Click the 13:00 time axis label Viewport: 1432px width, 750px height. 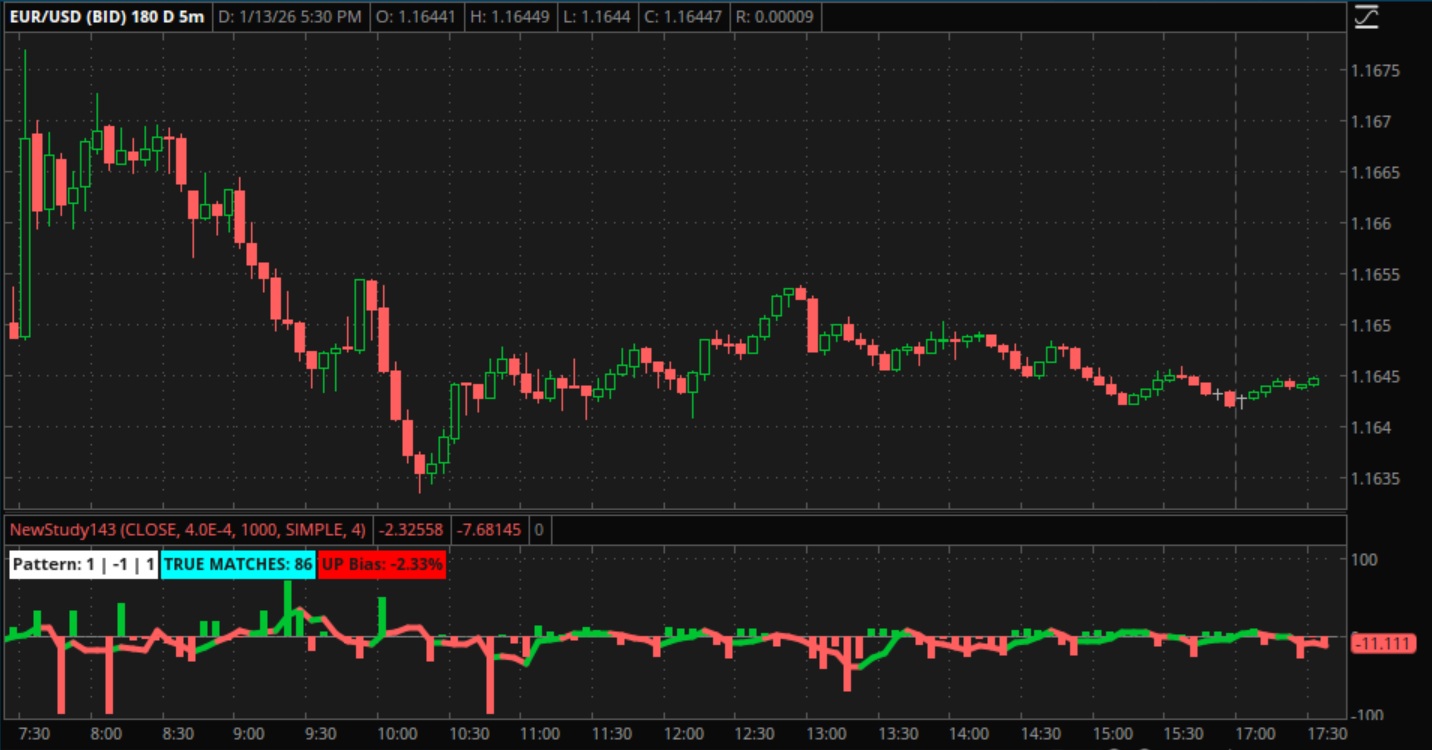tap(828, 734)
